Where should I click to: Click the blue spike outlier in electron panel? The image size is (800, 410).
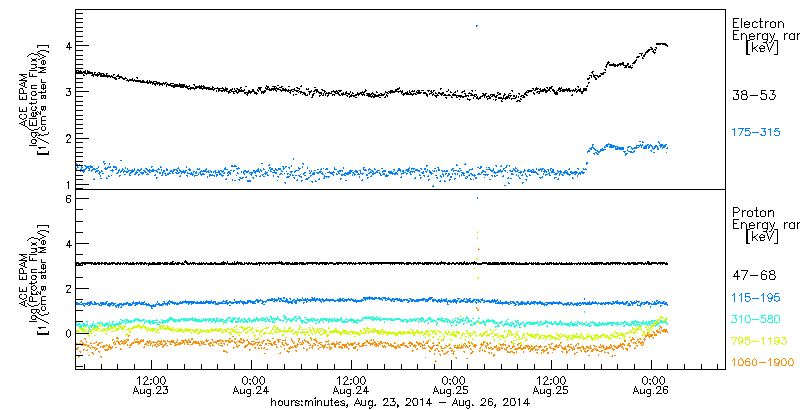tap(476, 25)
